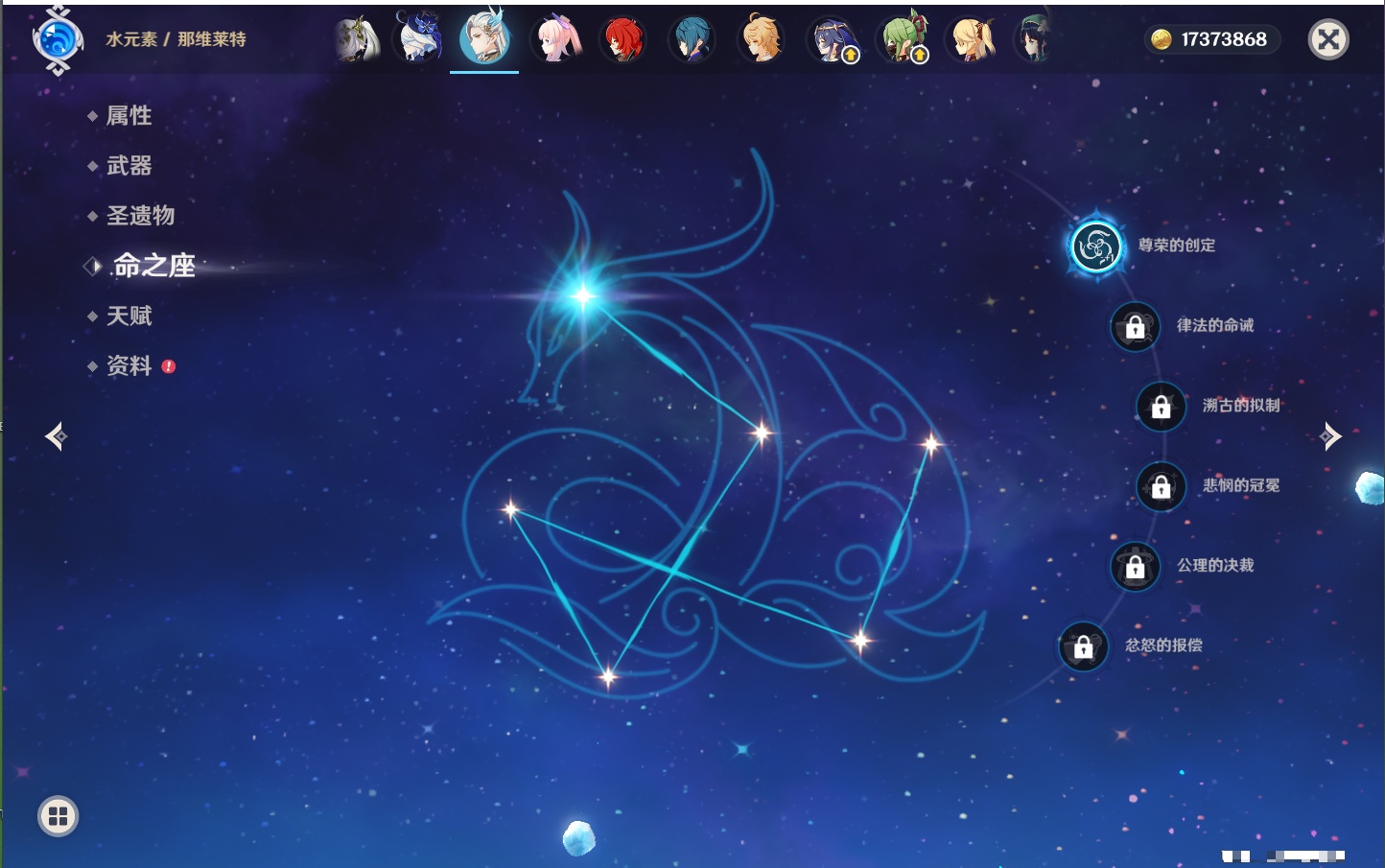Image resolution: width=1385 pixels, height=868 pixels.
Task: Click the 溯古的拟制 constellation label
Action: pyautogui.click(x=1241, y=405)
